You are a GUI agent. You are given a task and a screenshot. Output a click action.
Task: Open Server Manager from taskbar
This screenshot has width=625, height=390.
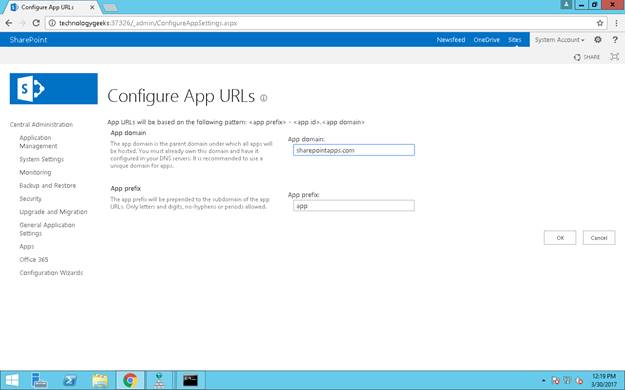pos(39,380)
